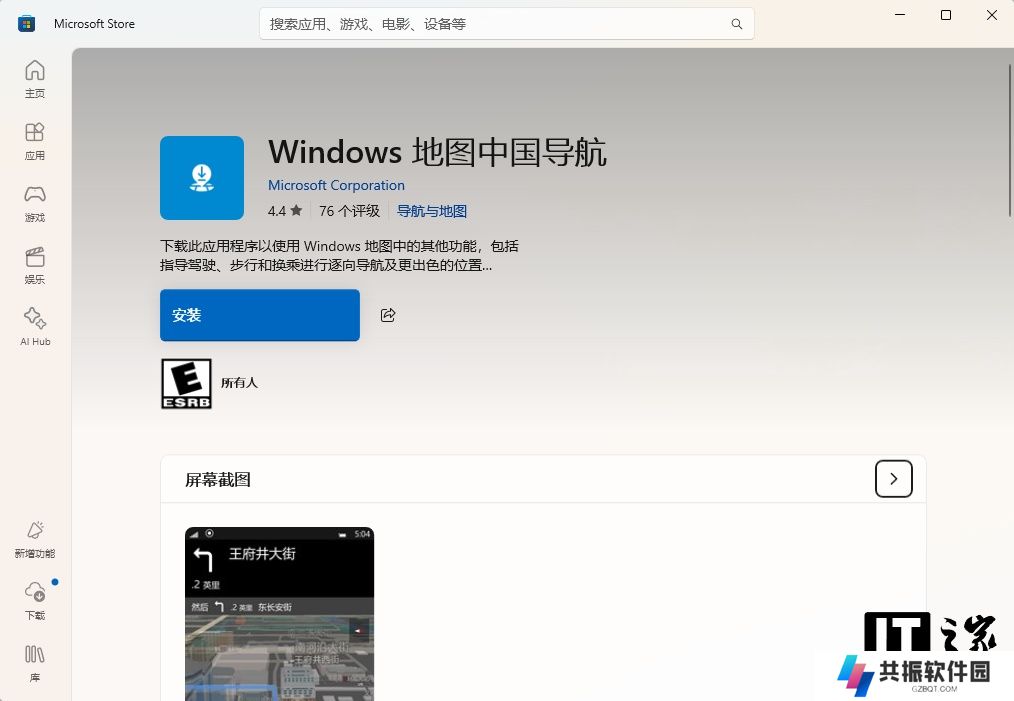
Task: Open the 王府井大街 navigation screenshot thumbnail
Action: (x=279, y=614)
